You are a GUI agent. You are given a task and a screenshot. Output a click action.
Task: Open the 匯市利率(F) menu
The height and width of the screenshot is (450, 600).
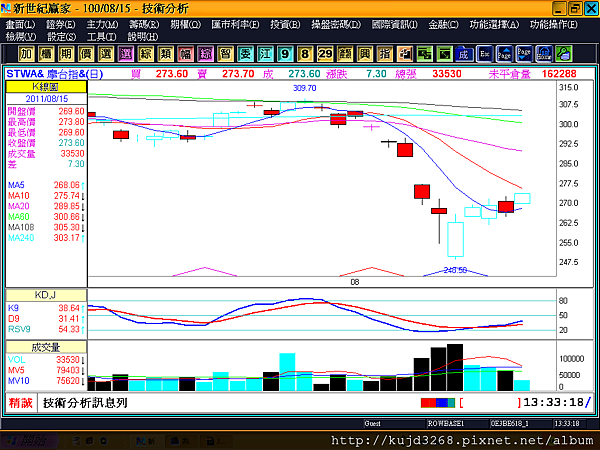[235, 24]
